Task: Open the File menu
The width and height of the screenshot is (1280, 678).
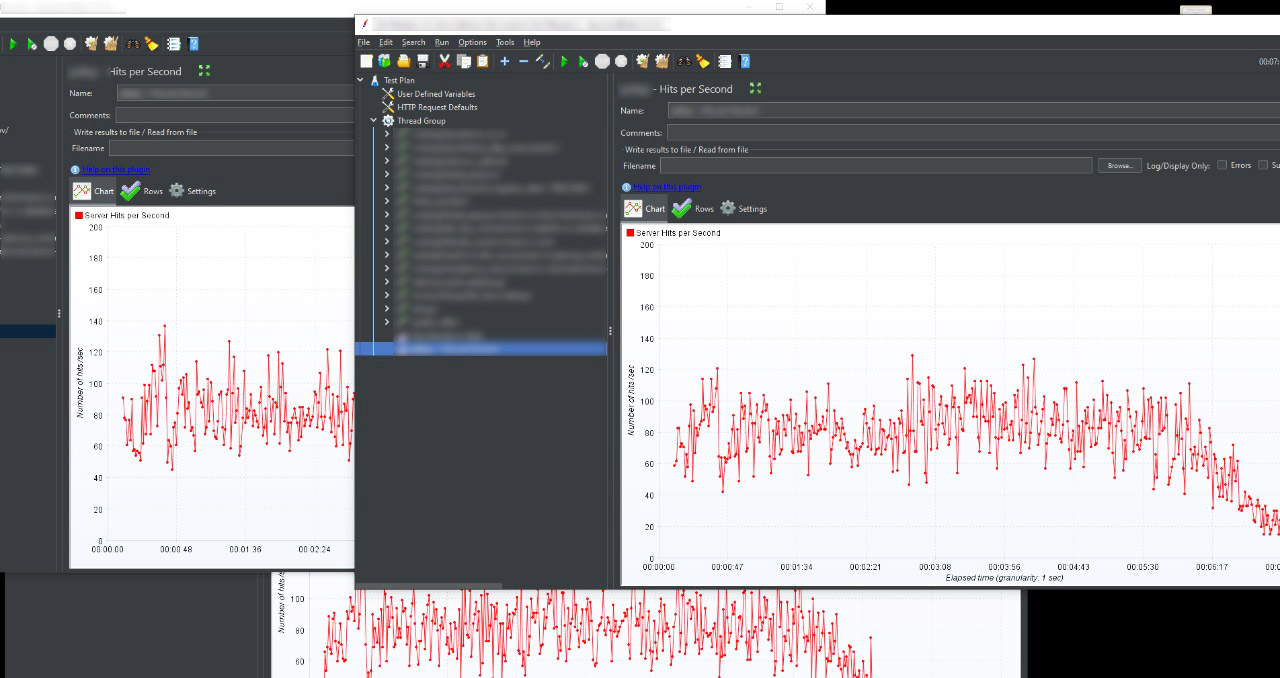Action: [x=364, y=42]
